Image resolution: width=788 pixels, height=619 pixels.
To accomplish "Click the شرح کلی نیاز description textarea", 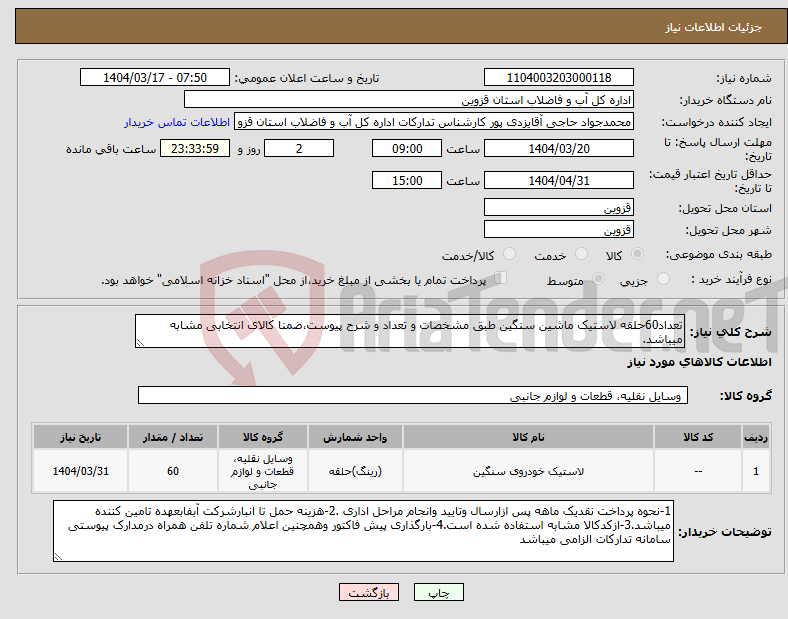I will click(x=410, y=331).
